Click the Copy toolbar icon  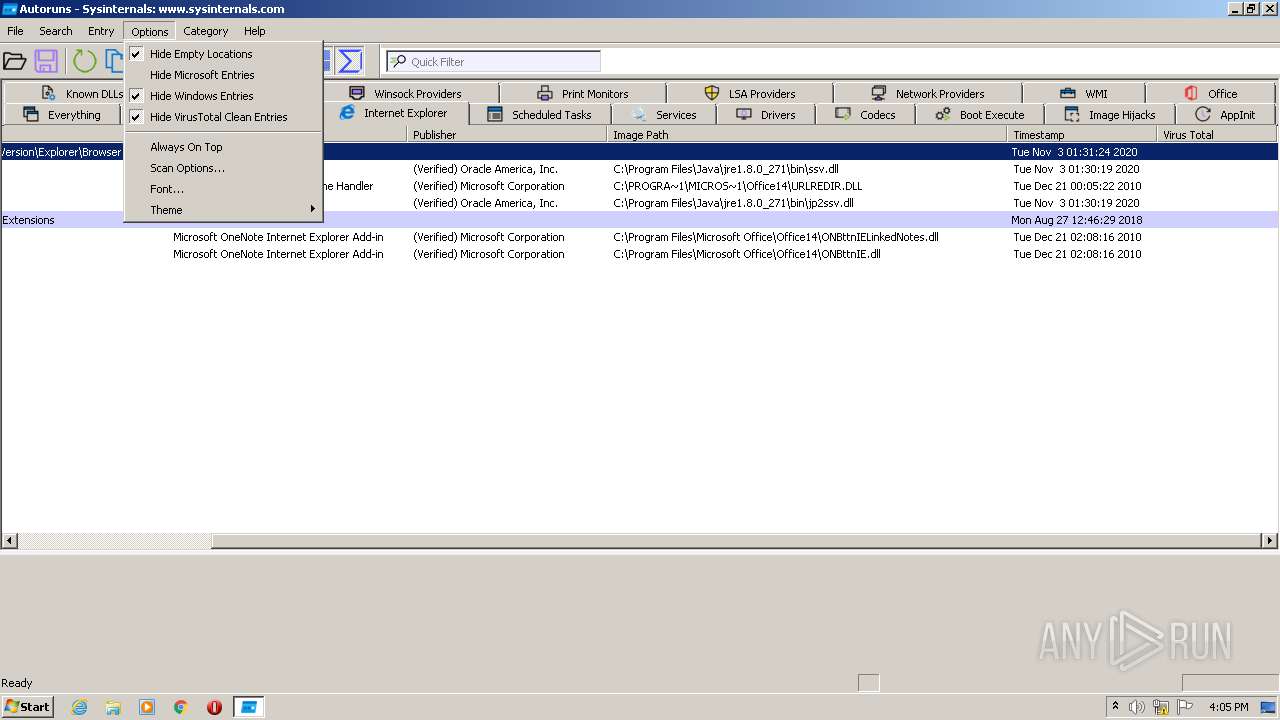coord(114,61)
